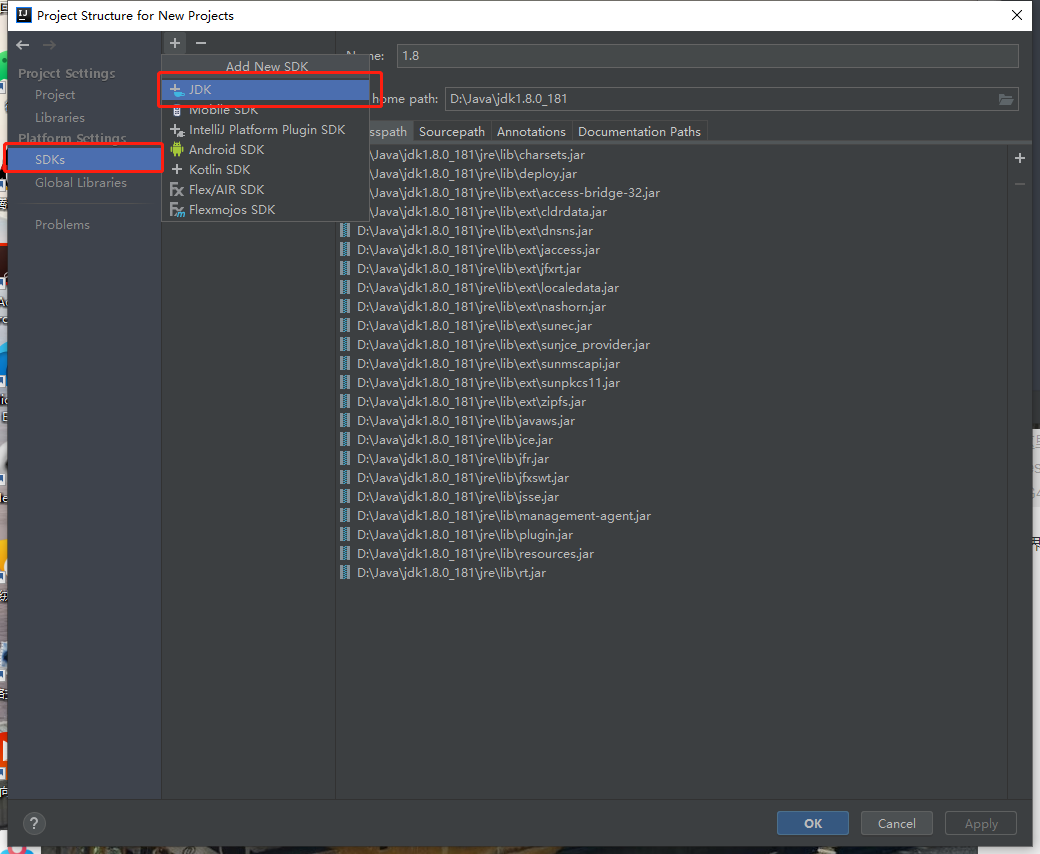Switch to the Sourcepath tab
This screenshot has width=1040, height=854.
[x=451, y=131]
